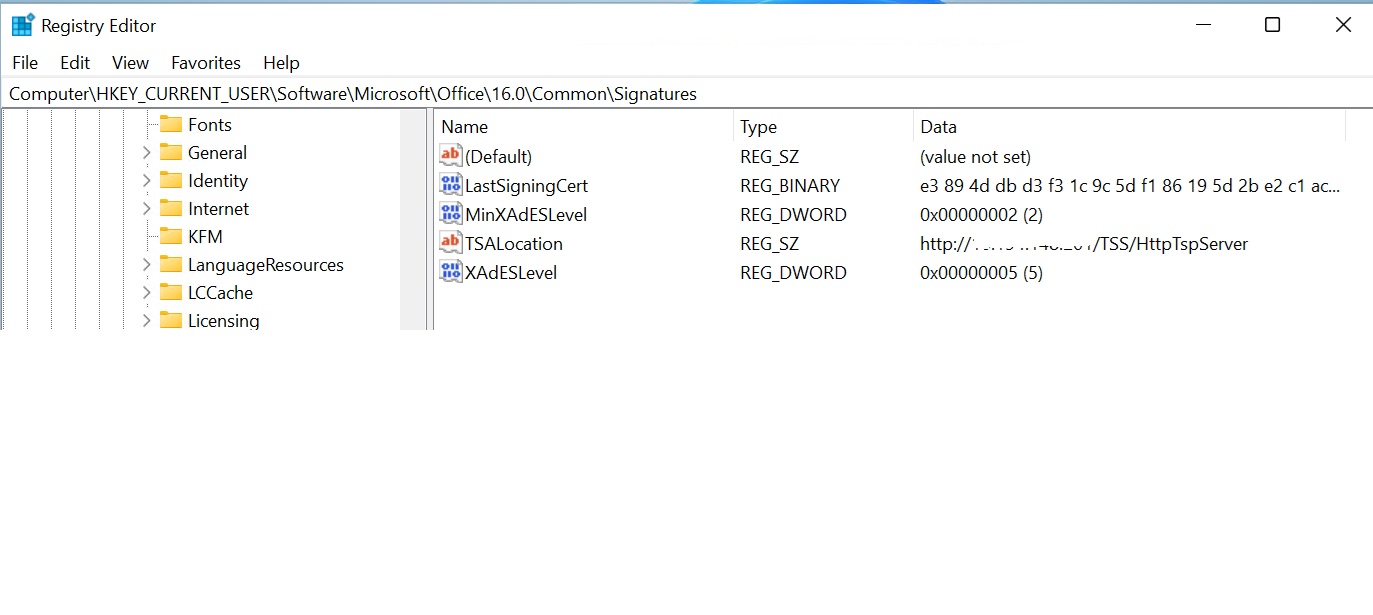Open the Favorites menu
Image resolution: width=1373 pixels, height=615 pixels.
point(205,62)
